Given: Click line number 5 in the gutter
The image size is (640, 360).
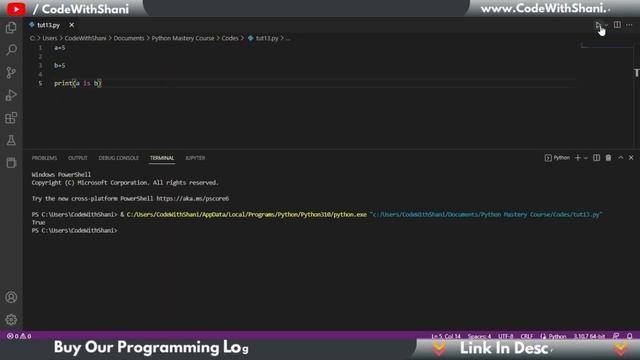Looking at the screenshot, I should pyautogui.click(x=40, y=83).
